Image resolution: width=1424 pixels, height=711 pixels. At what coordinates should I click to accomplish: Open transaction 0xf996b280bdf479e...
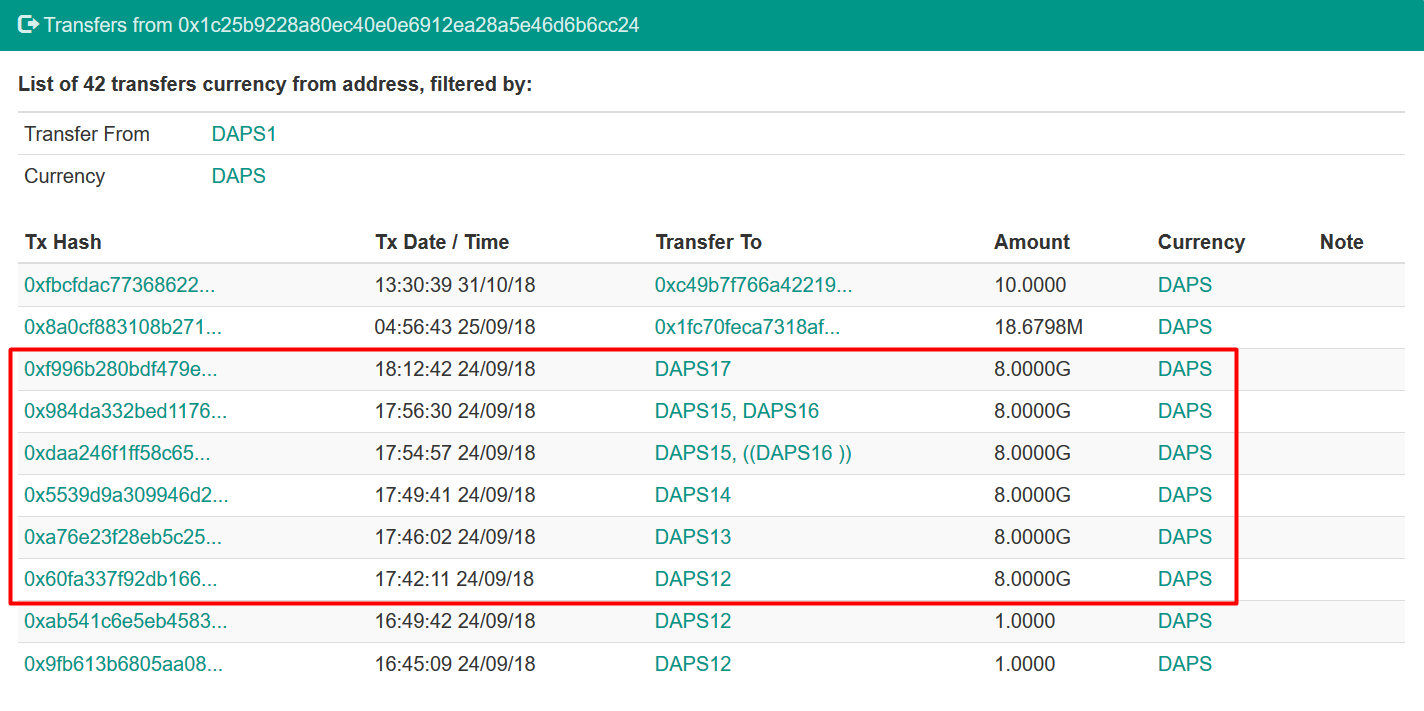click(x=121, y=369)
